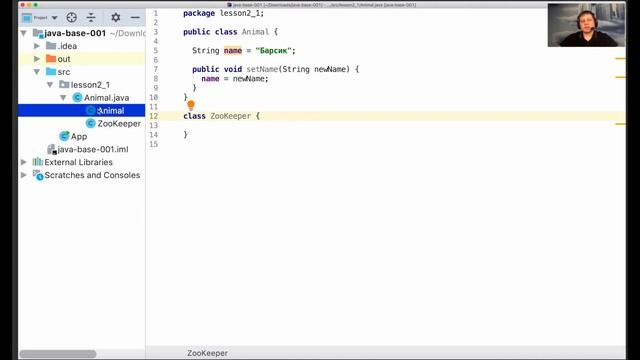Expand the out folder
The width and height of the screenshot is (640, 360).
37,59
